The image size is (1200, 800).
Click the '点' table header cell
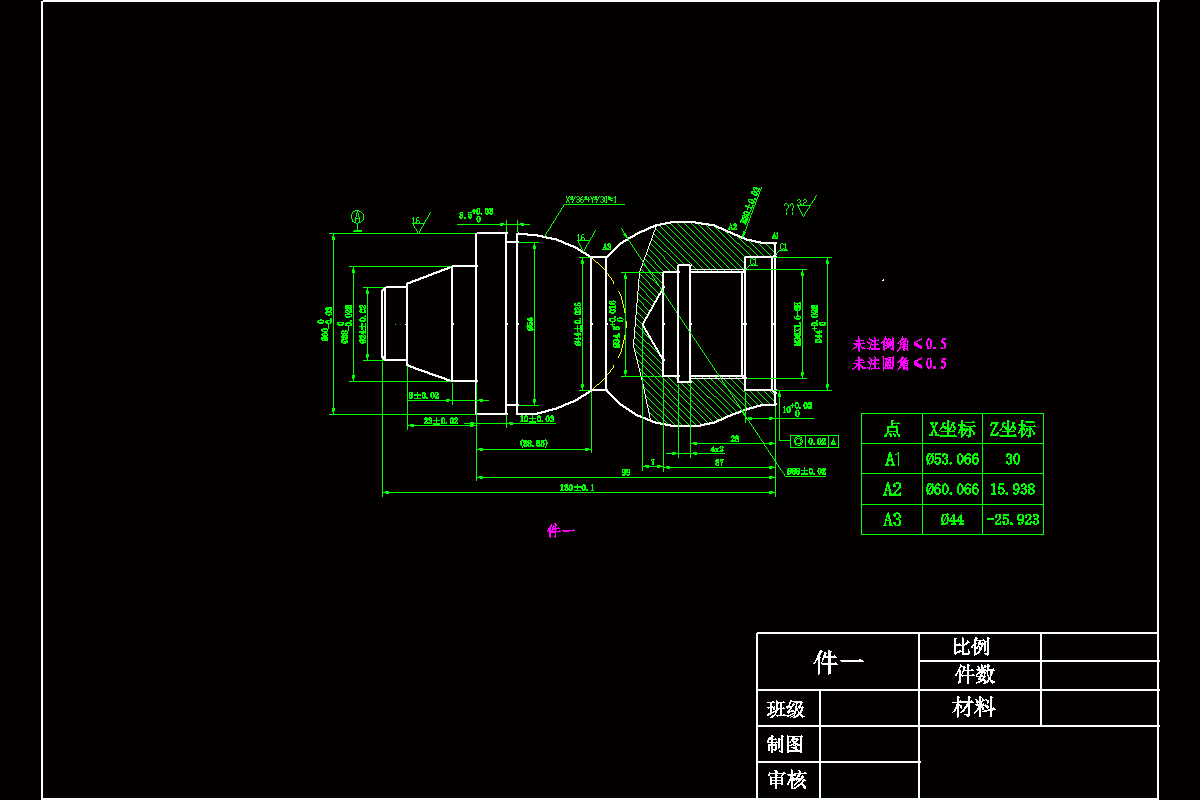click(892, 429)
